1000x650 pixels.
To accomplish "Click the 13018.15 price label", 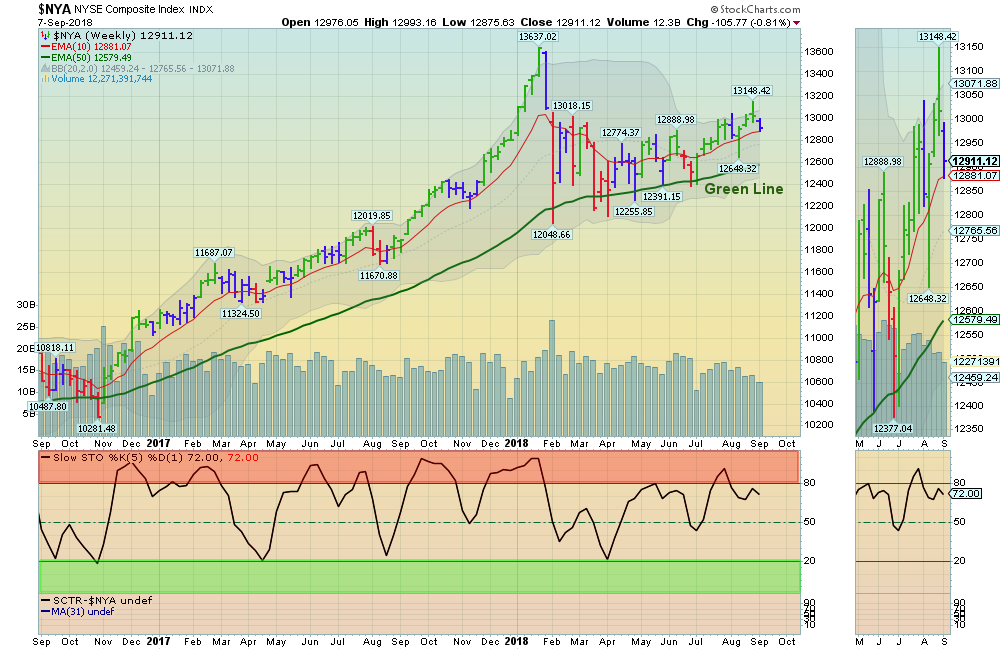I will click(x=571, y=106).
